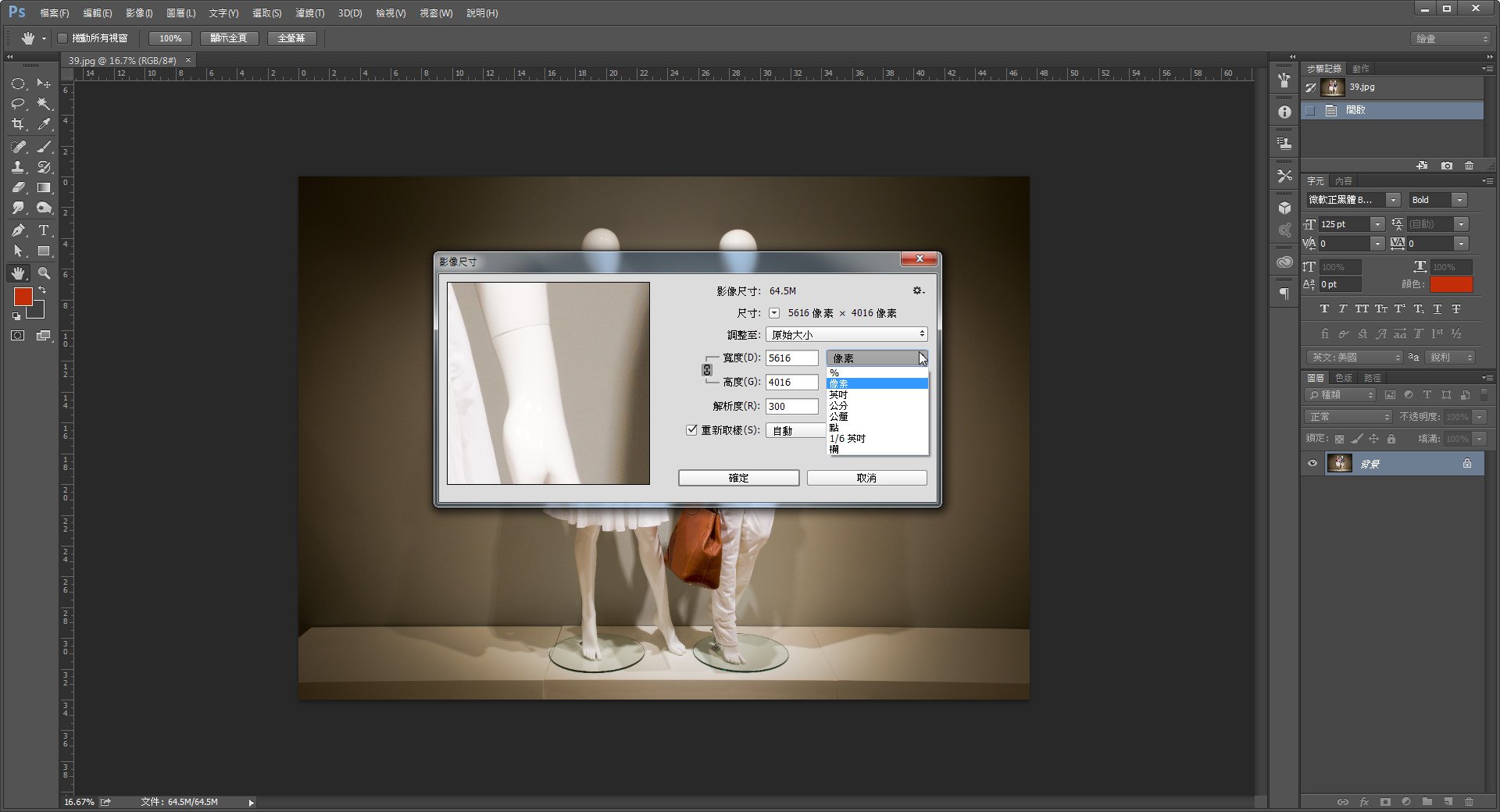The image size is (1500, 812).
Task: Click the 取消 button
Action: point(866,478)
